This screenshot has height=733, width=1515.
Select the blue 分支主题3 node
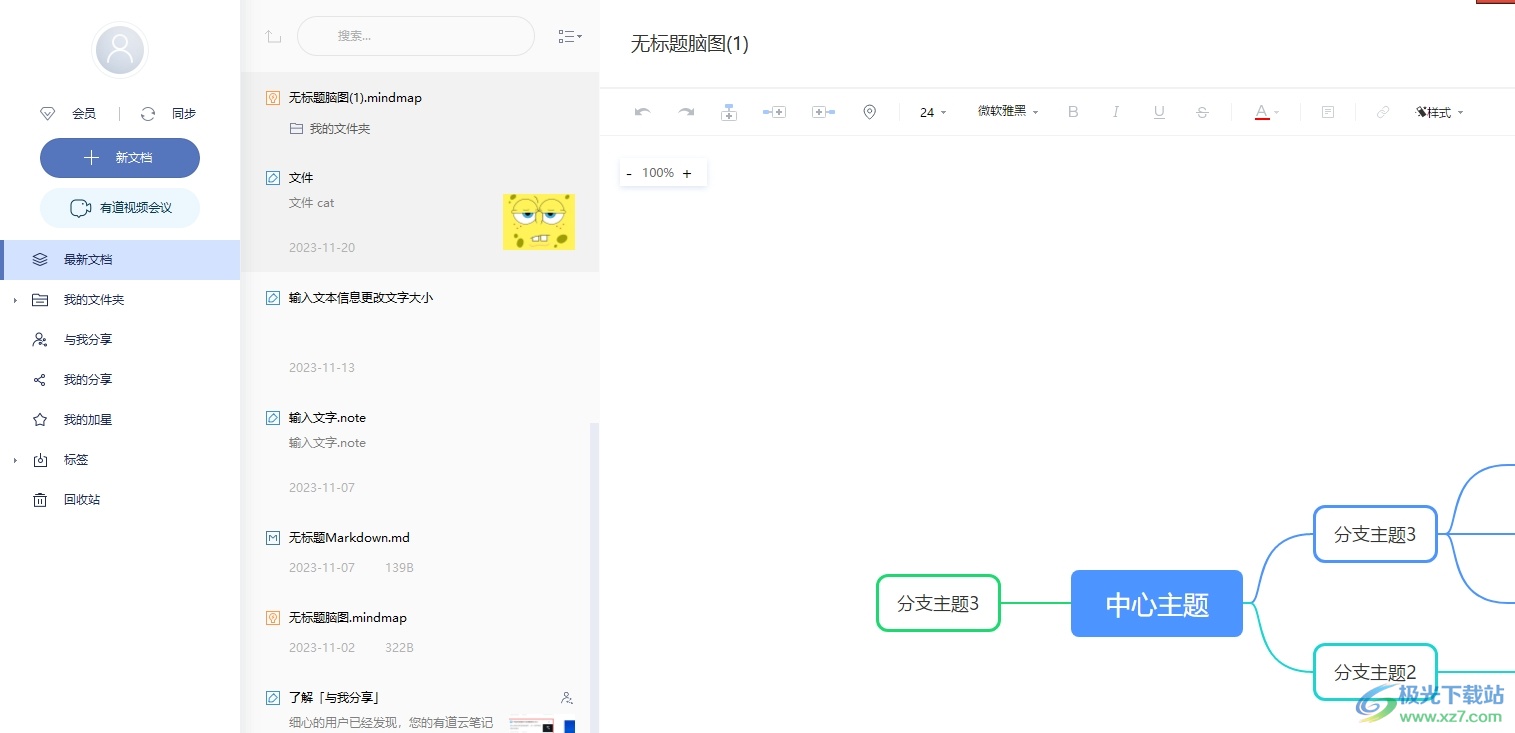1375,534
